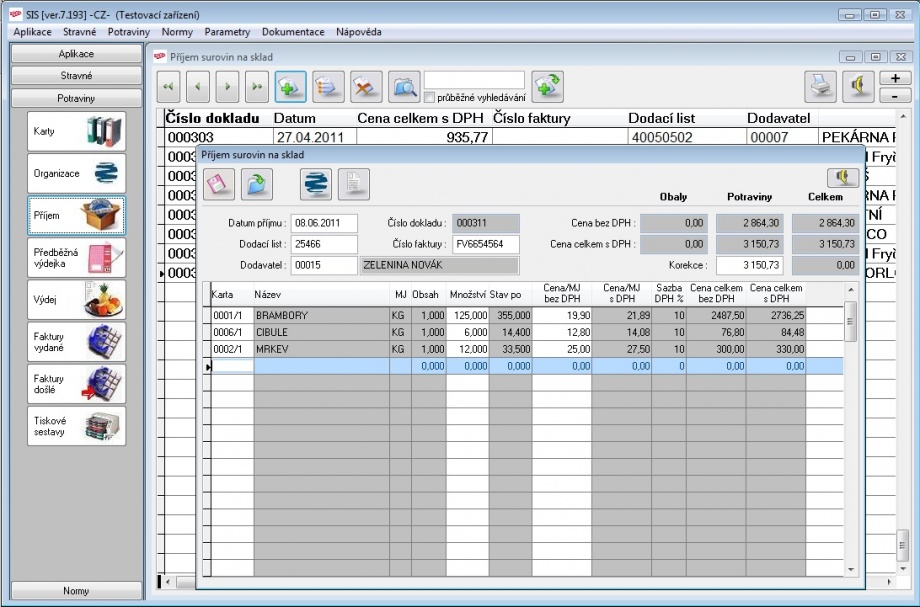The width and height of the screenshot is (920, 607).
Task: Open Normy menu
Action: click(x=177, y=32)
